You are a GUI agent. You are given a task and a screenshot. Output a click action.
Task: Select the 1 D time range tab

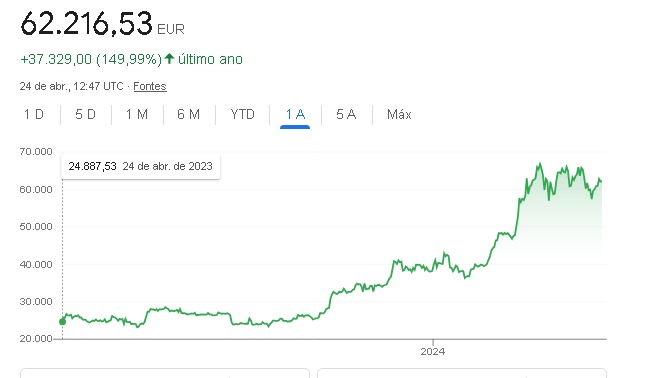point(34,114)
